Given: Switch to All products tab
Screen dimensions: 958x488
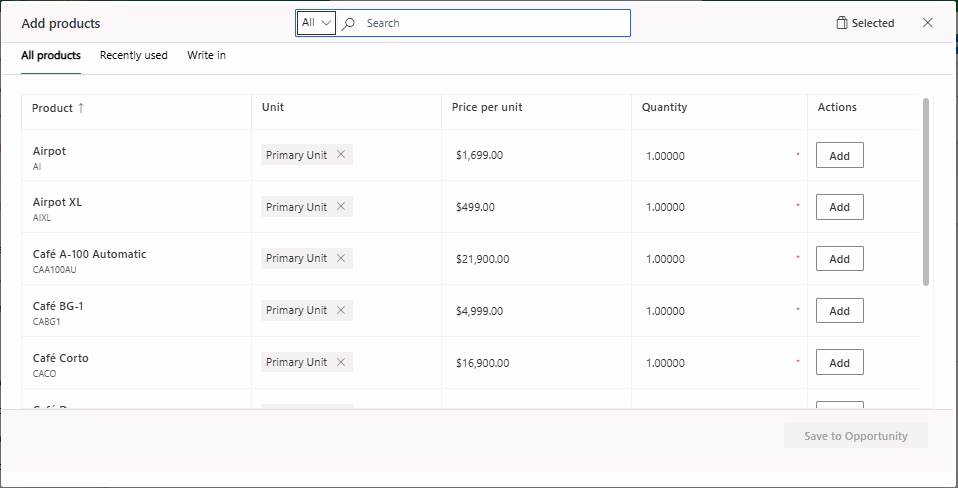Looking at the screenshot, I should click(51, 56).
